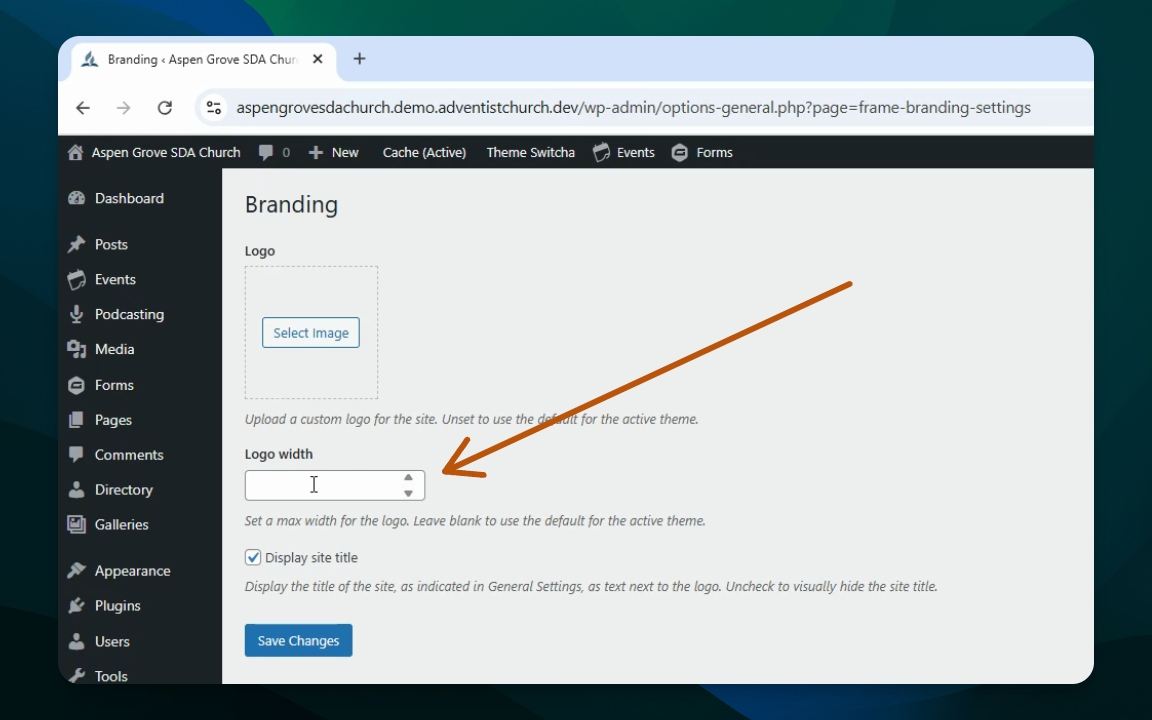The height and width of the screenshot is (720, 1152).
Task: Open the Posts menu
Action: [x=111, y=244]
